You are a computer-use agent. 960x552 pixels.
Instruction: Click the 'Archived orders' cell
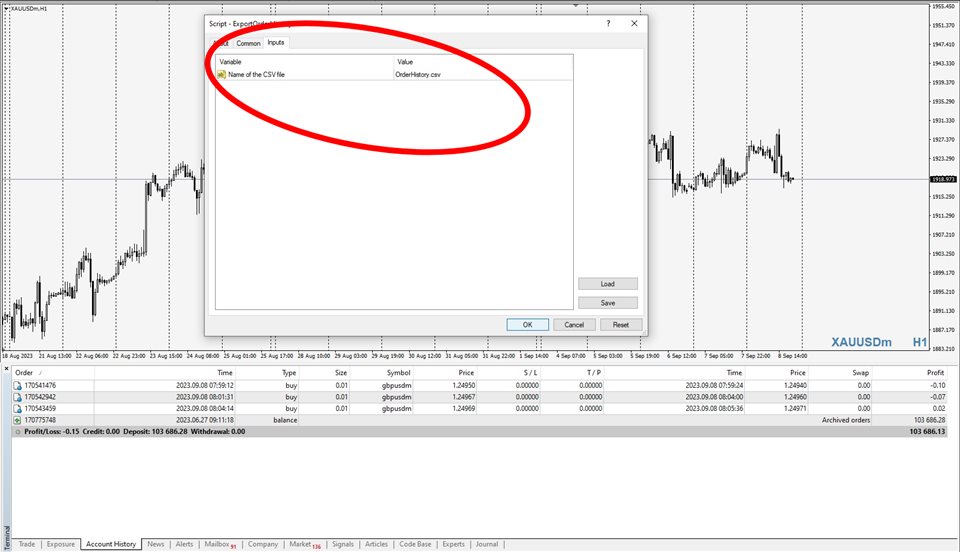coord(846,420)
